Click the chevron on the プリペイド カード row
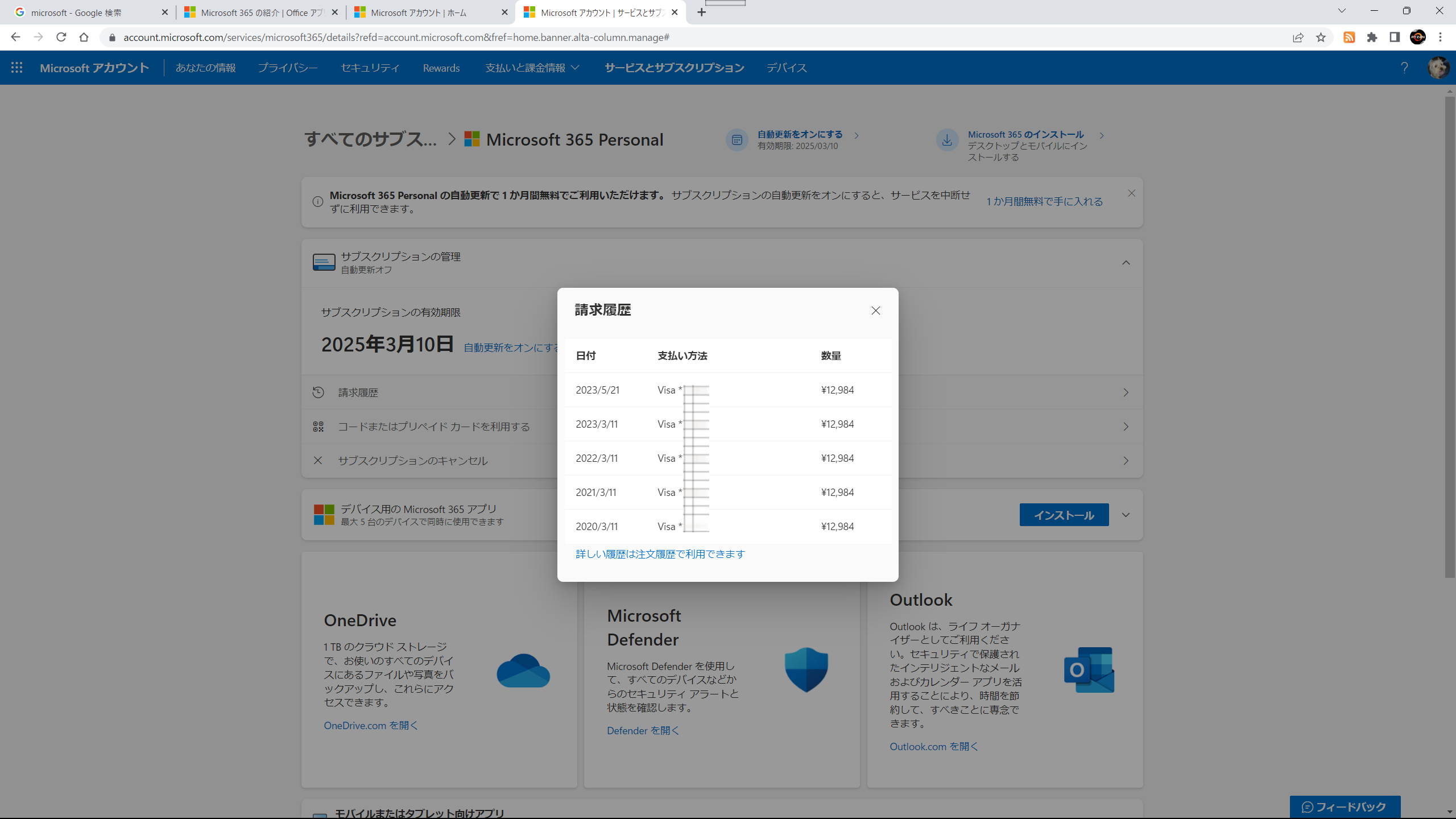This screenshot has height=819, width=1456. click(x=1126, y=427)
